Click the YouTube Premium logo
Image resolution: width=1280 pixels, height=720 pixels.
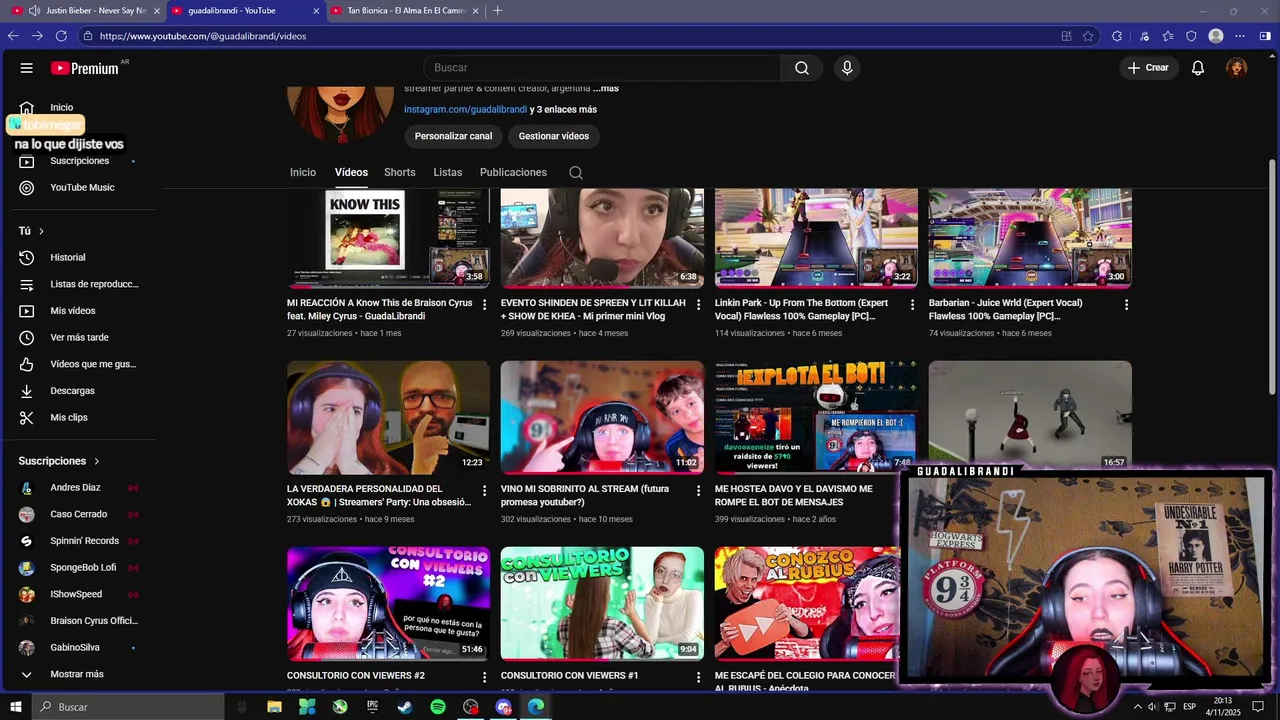85,68
